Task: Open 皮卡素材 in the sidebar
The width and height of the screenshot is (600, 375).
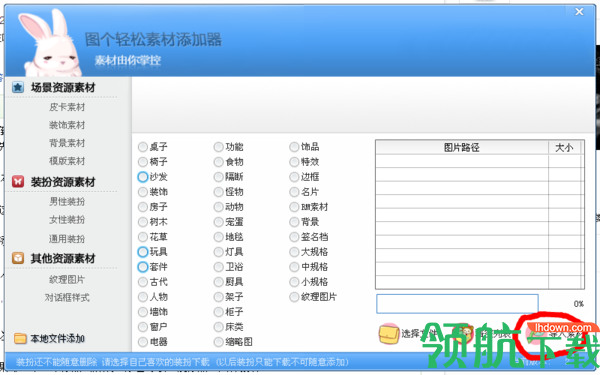Action: click(67, 107)
